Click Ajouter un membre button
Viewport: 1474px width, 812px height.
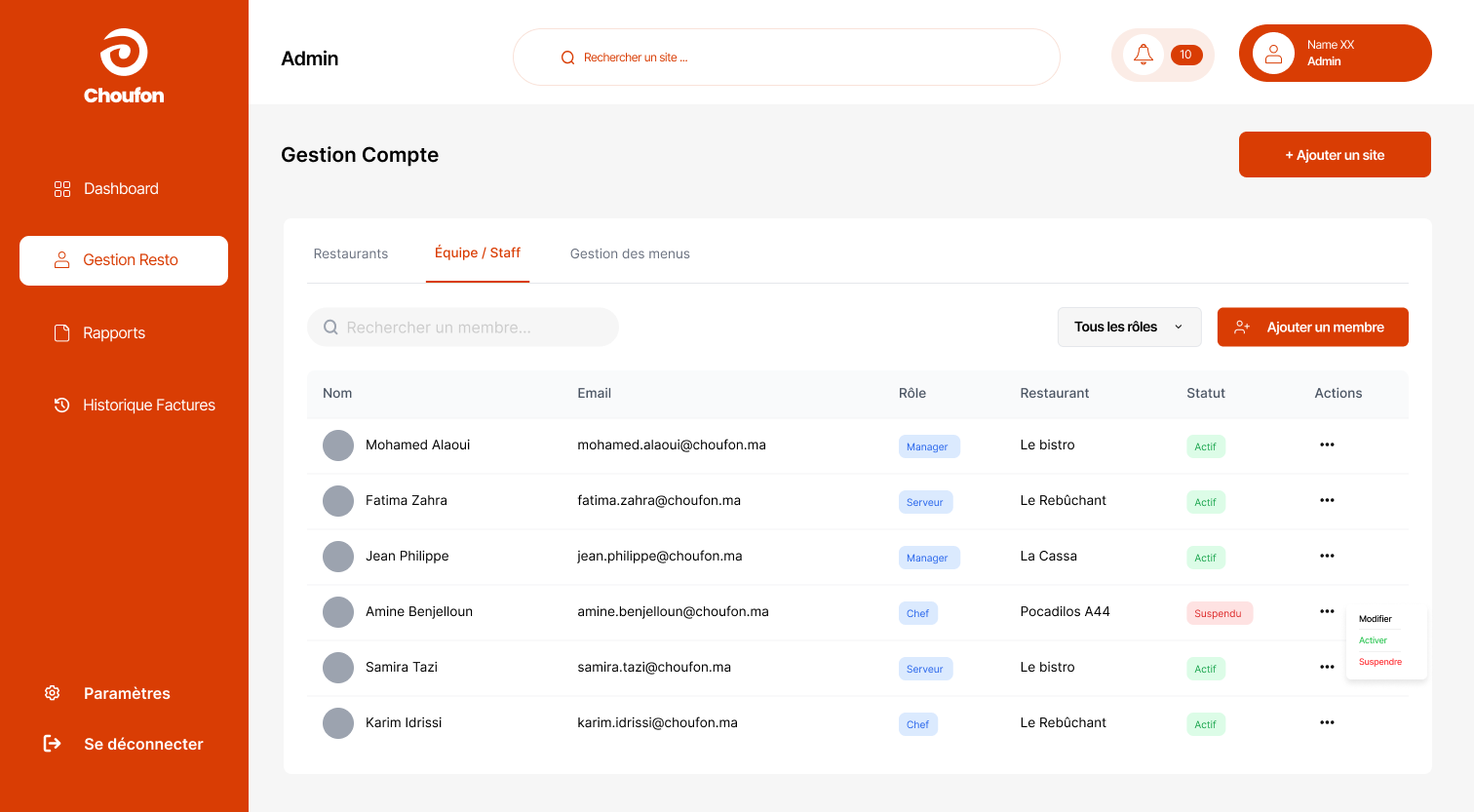pyautogui.click(x=1313, y=327)
